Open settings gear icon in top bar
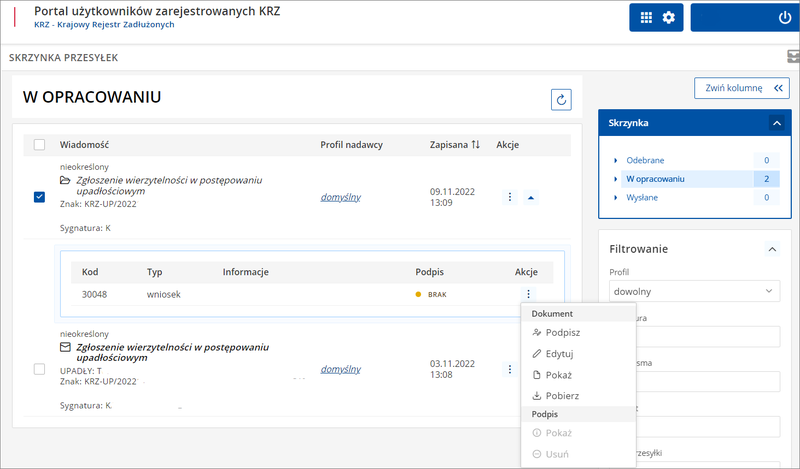 (x=668, y=18)
